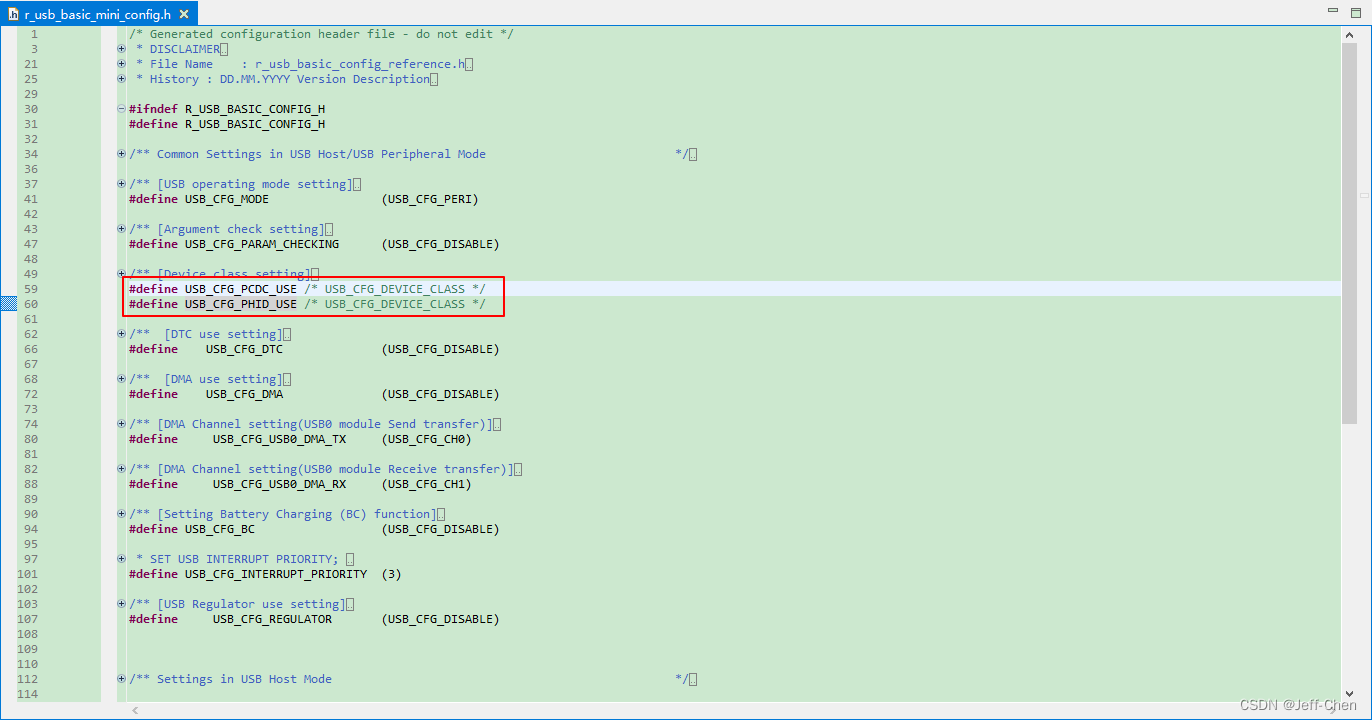Click the marker in the left ruler at line 60

8,304
